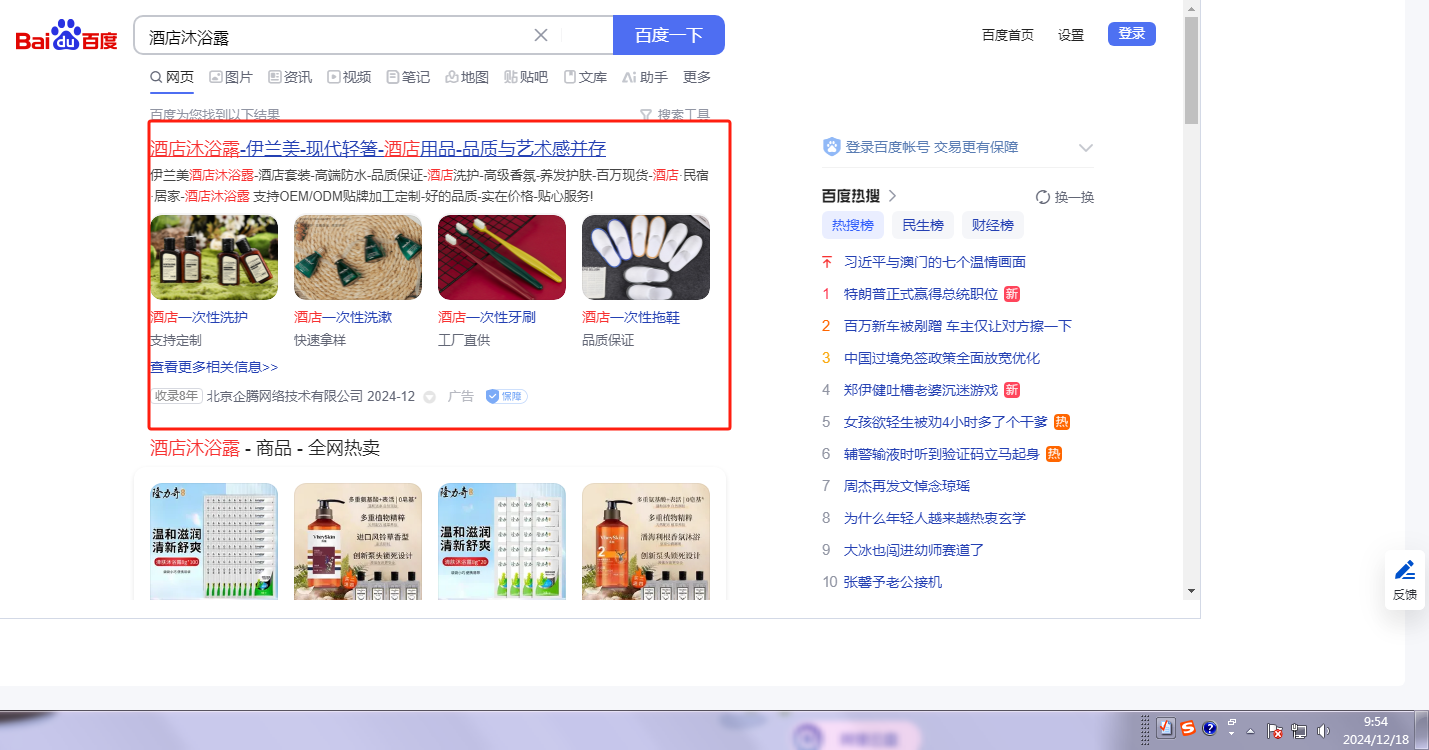Viewport: 1429px width, 750px height.
Task: Click the 酒店一次性拖鞋 link
Action: tap(631, 317)
